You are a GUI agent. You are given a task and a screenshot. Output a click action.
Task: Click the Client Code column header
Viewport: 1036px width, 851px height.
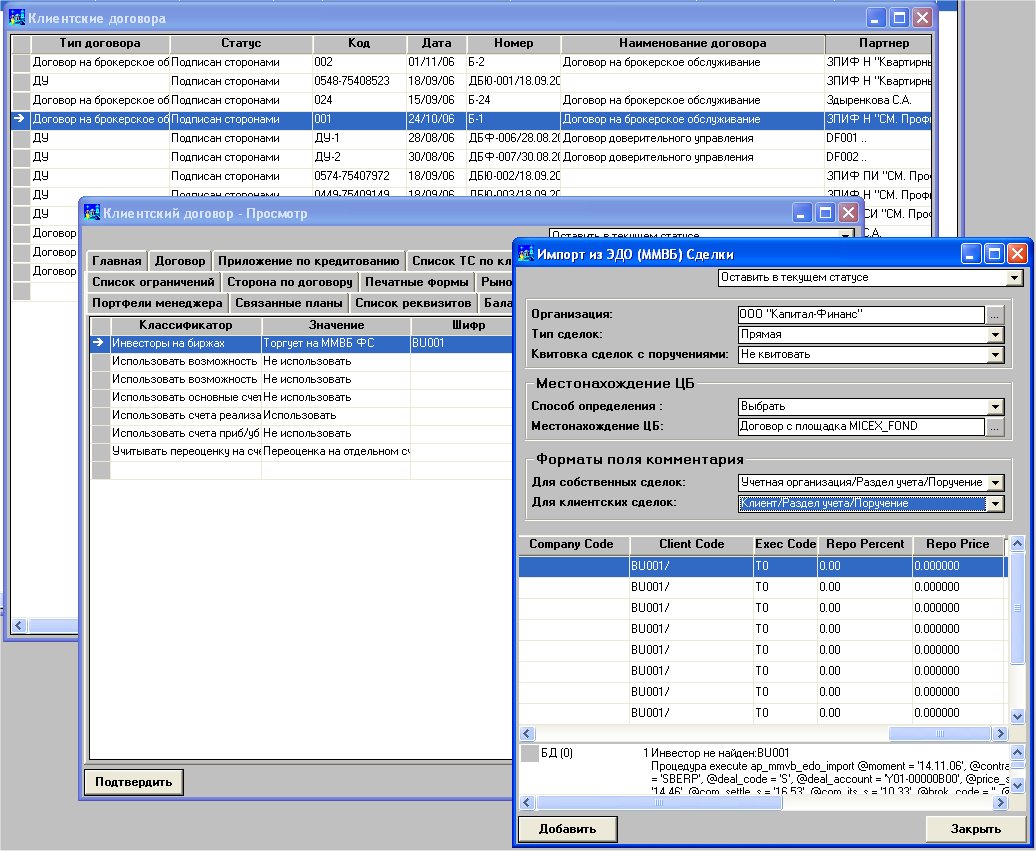click(x=691, y=544)
